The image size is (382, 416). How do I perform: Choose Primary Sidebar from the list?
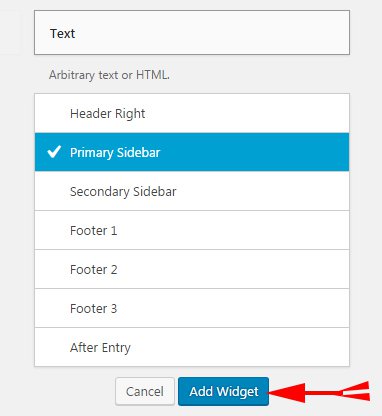tap(192, 152)
